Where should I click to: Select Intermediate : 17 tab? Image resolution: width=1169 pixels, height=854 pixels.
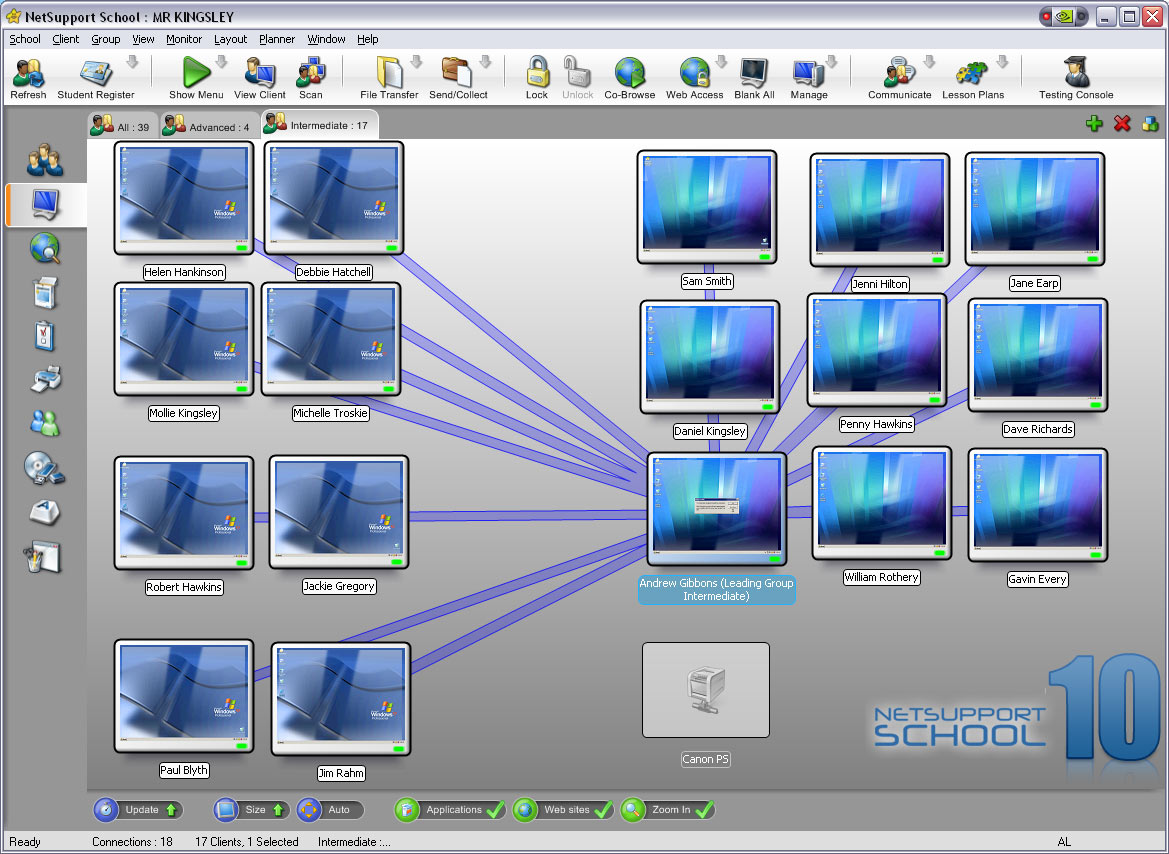point(319,125)
